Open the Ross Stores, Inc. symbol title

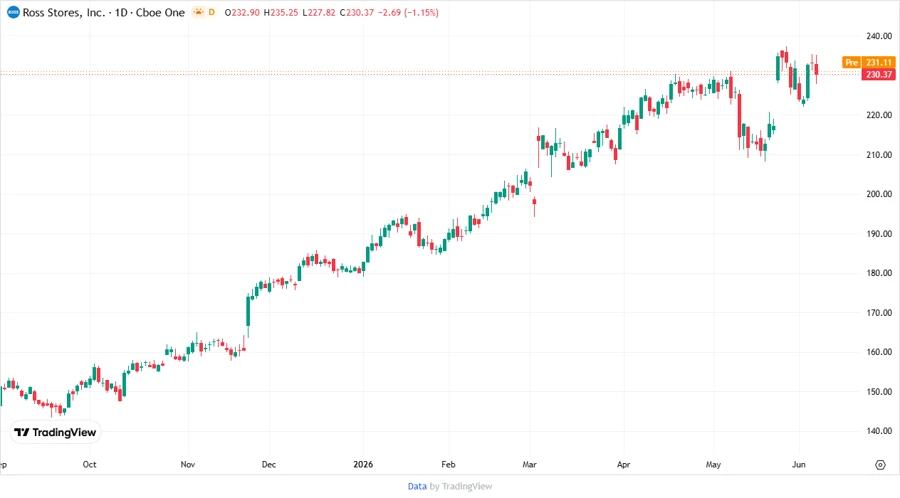click(64, 13)
